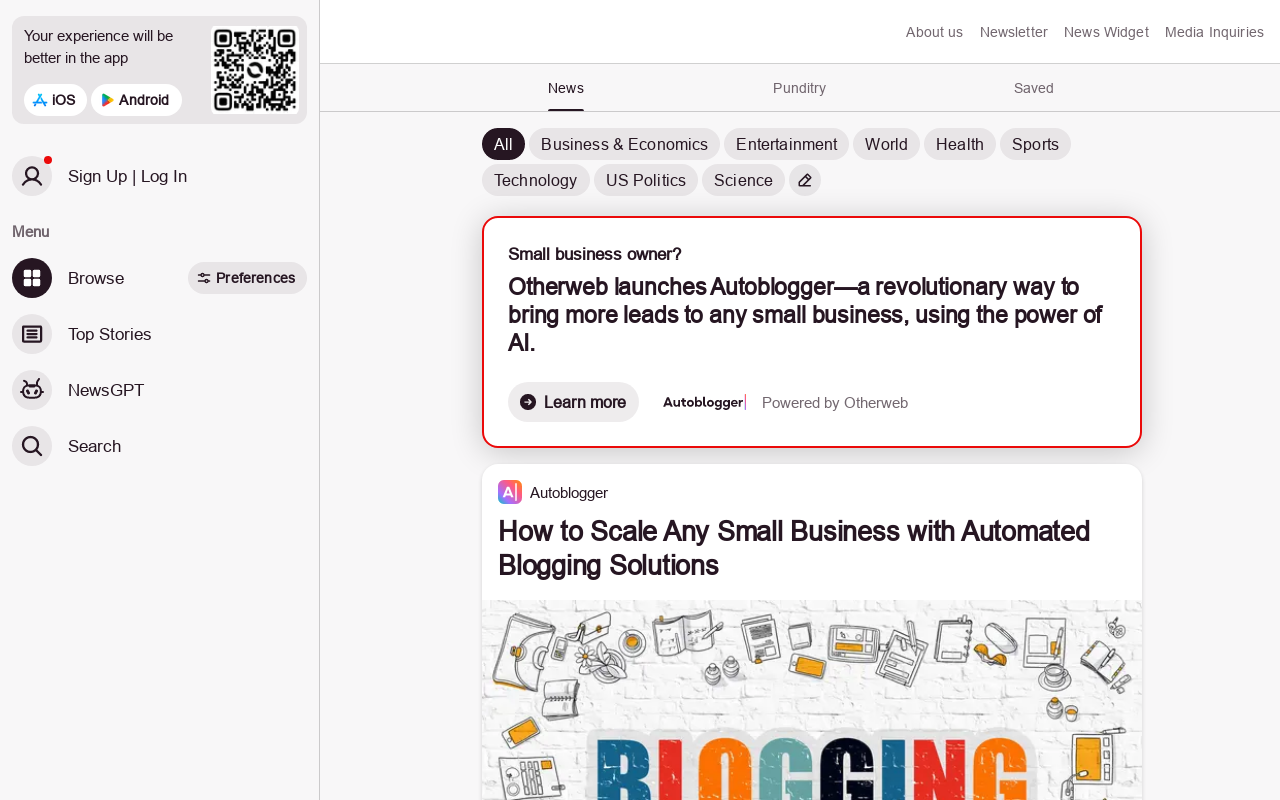Open the iOS app download button

55,100
